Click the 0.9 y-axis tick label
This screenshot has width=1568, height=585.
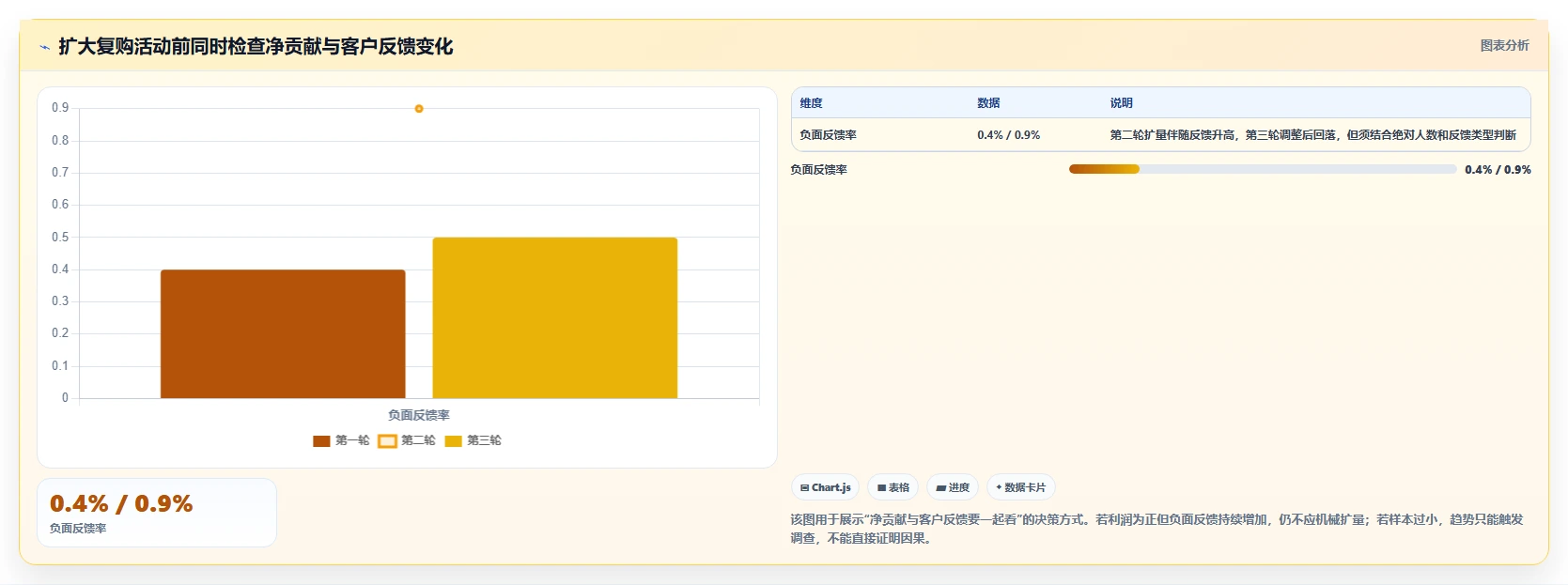(60, 108)
